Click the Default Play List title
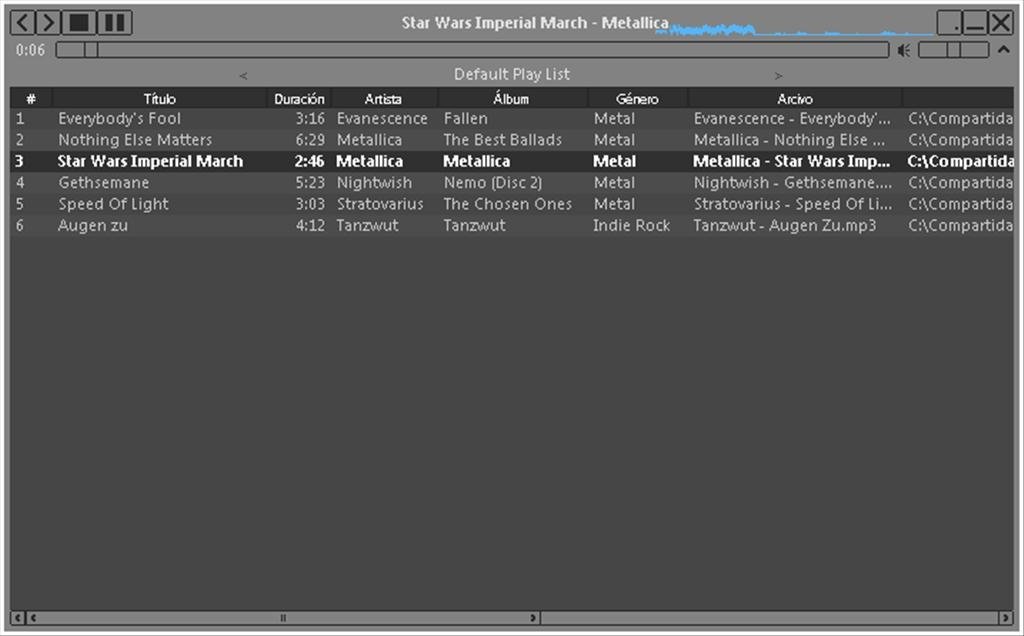Viewport: 1024px width, 636px height. pyautogui.click(x=512, y=74)
